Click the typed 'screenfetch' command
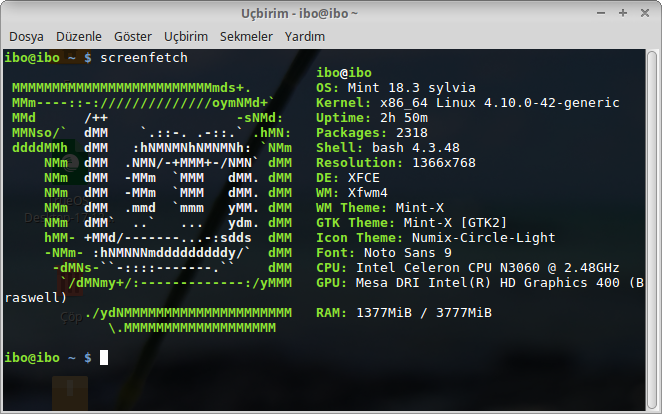The height and width of the screenshot is (414, 662). click(144, 57)
